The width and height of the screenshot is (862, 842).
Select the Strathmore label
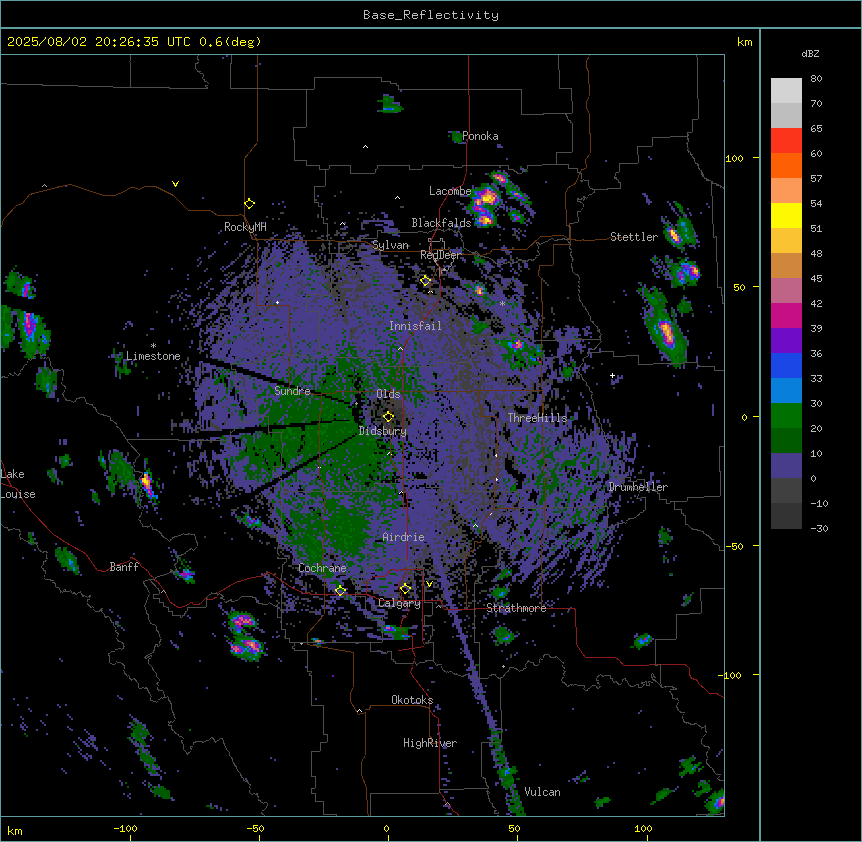tap(516, 608)
